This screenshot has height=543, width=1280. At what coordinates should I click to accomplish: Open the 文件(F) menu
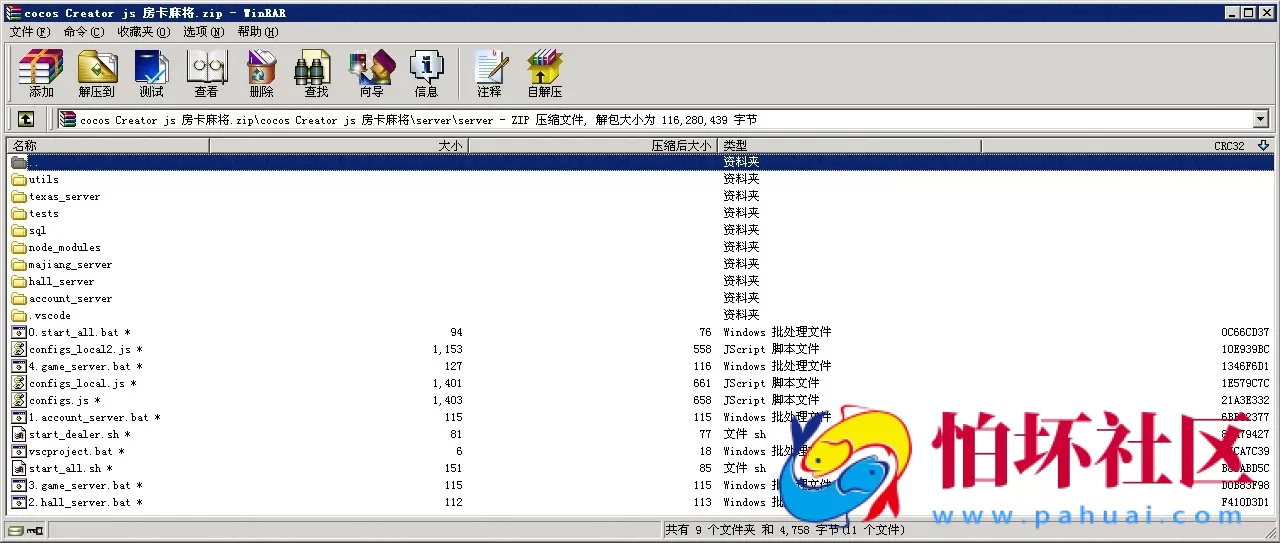30,32
